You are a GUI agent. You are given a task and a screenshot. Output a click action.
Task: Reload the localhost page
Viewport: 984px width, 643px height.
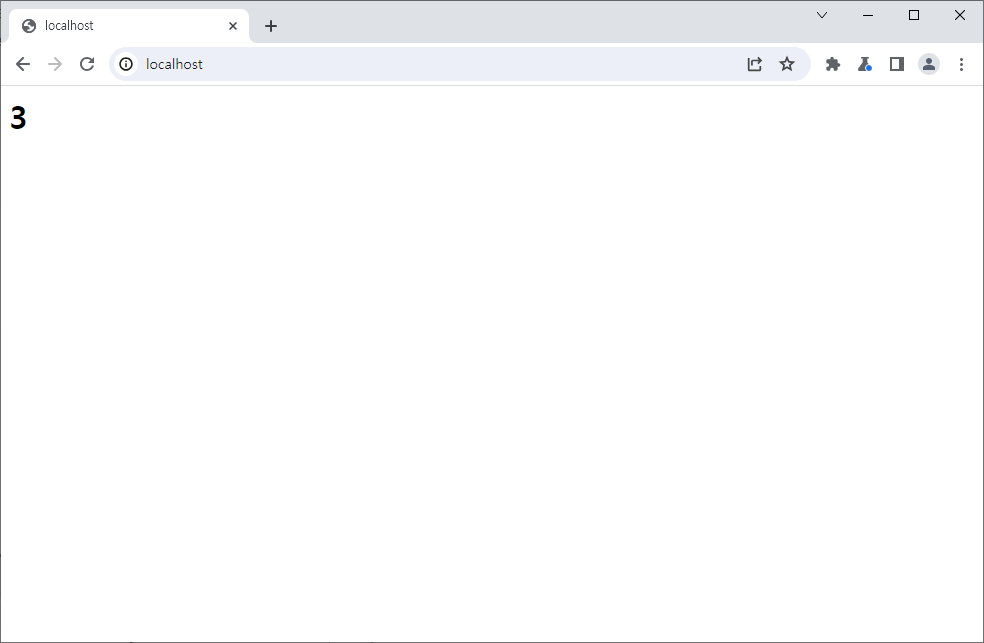(x=87, y=64)
